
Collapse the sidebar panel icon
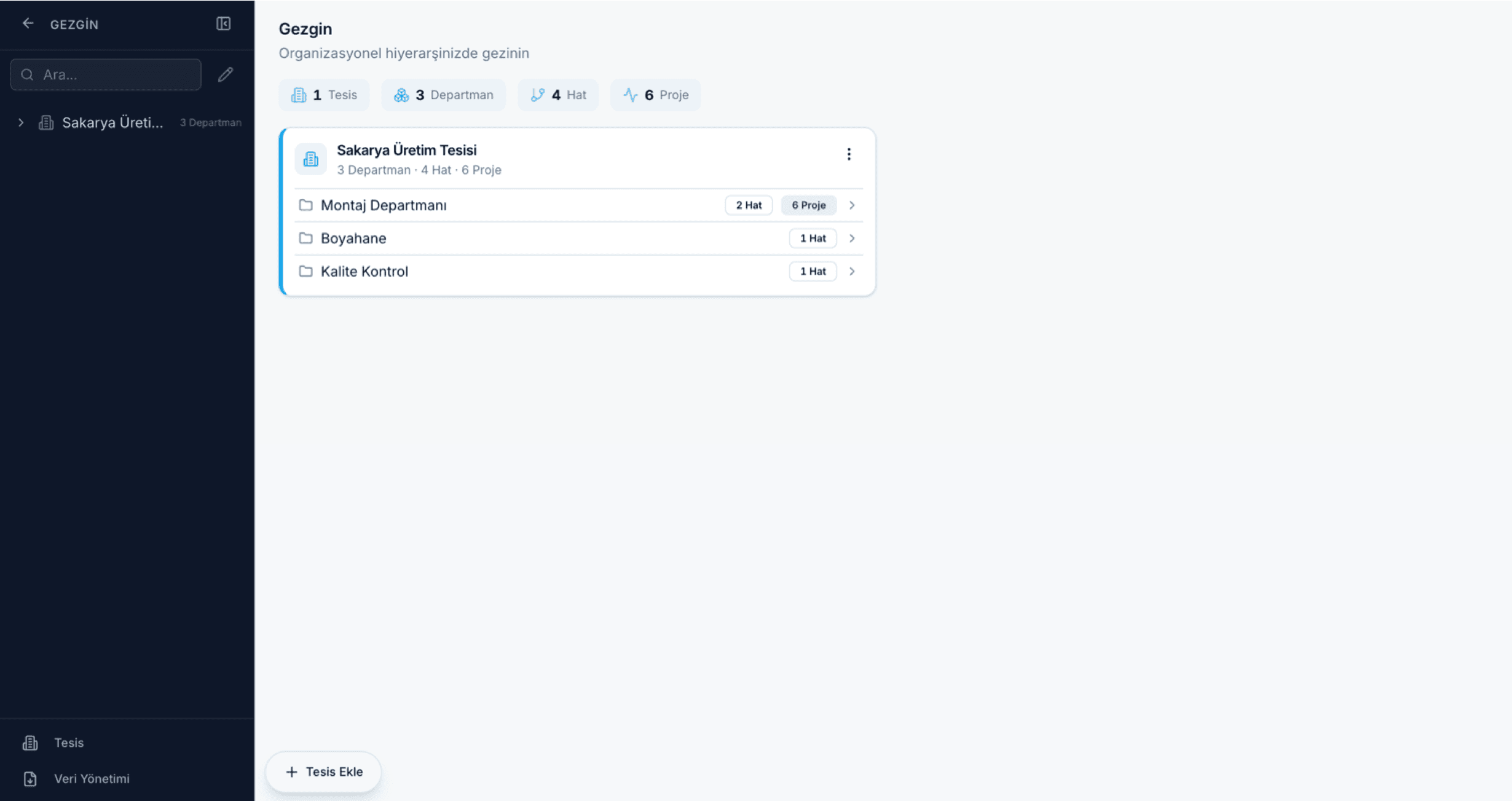click(x=223, y=23)
